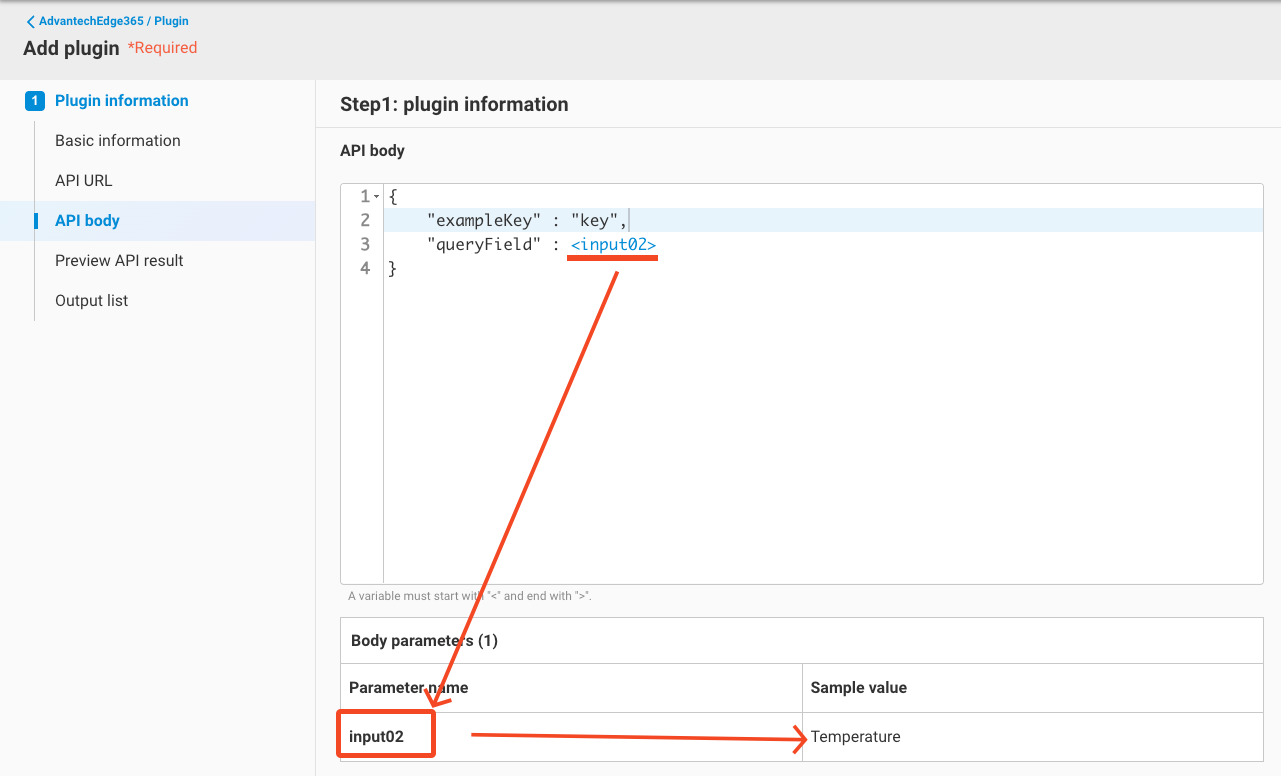Select the "Basic information" step in the sidebar

pos(117,140)
